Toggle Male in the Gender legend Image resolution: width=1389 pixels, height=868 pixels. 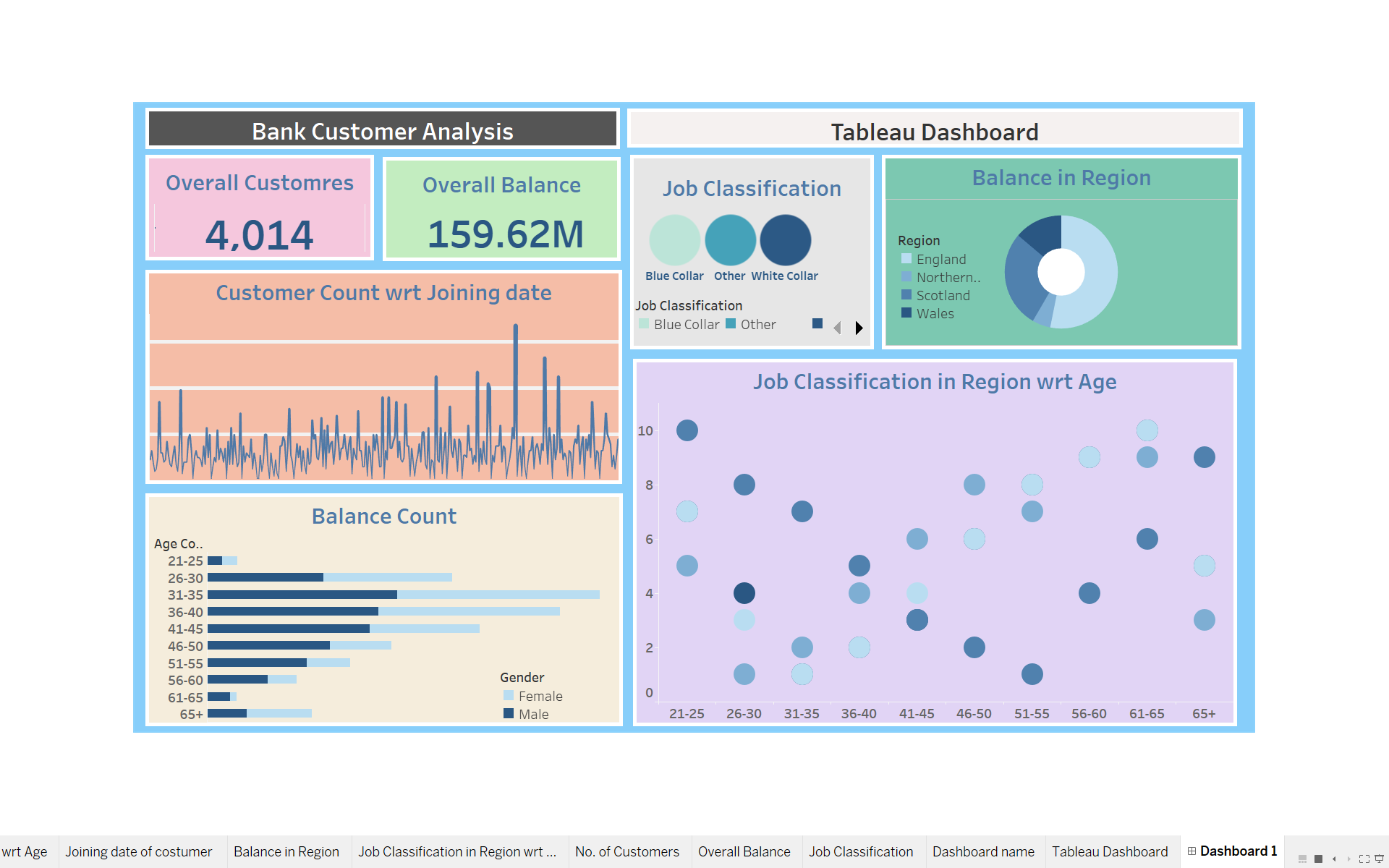[533, 714]
